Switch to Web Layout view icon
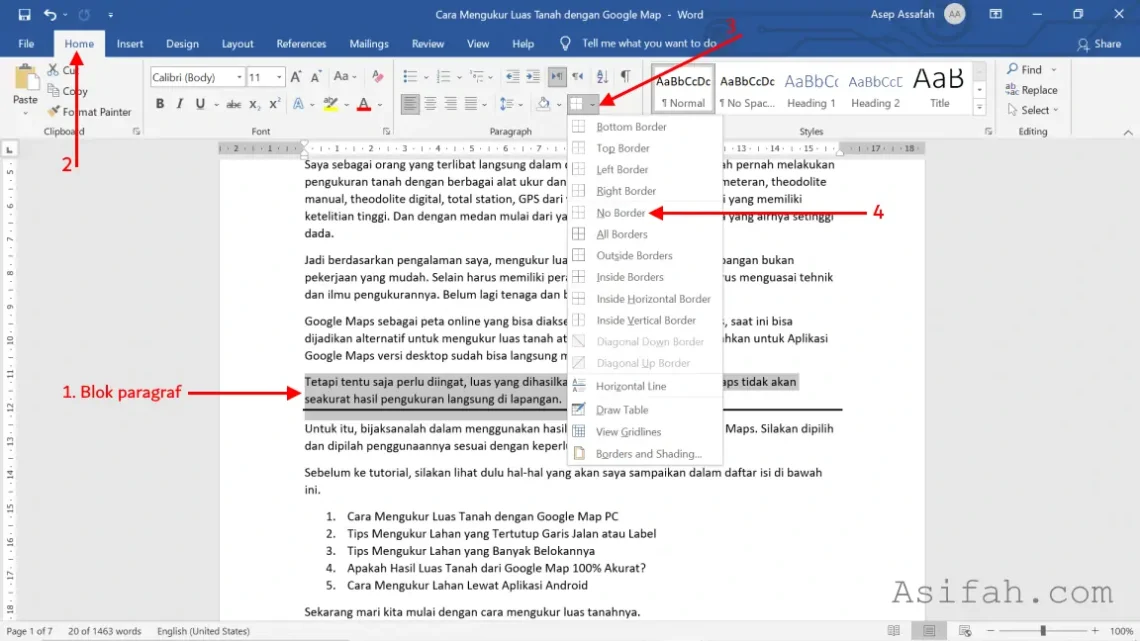This screenshot has width=1140, height=641. pos(965,631)
